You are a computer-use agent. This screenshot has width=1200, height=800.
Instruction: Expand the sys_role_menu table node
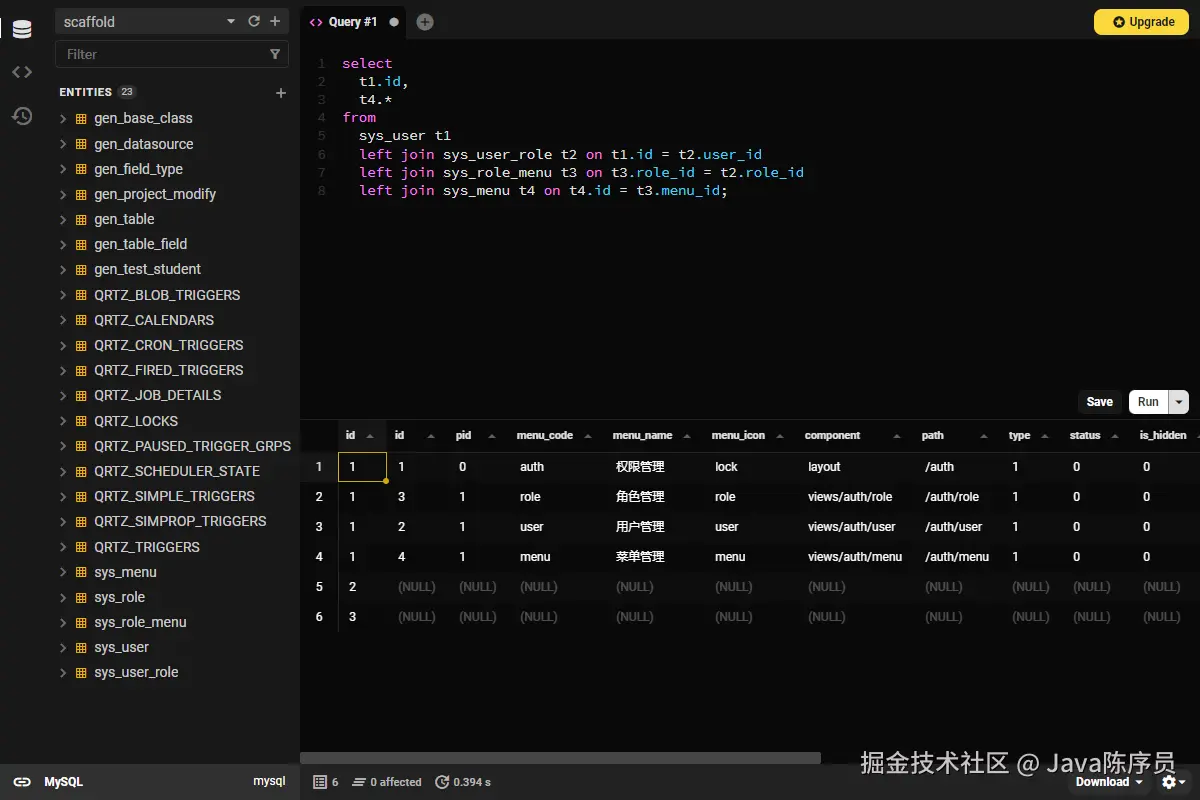point(63,622)
